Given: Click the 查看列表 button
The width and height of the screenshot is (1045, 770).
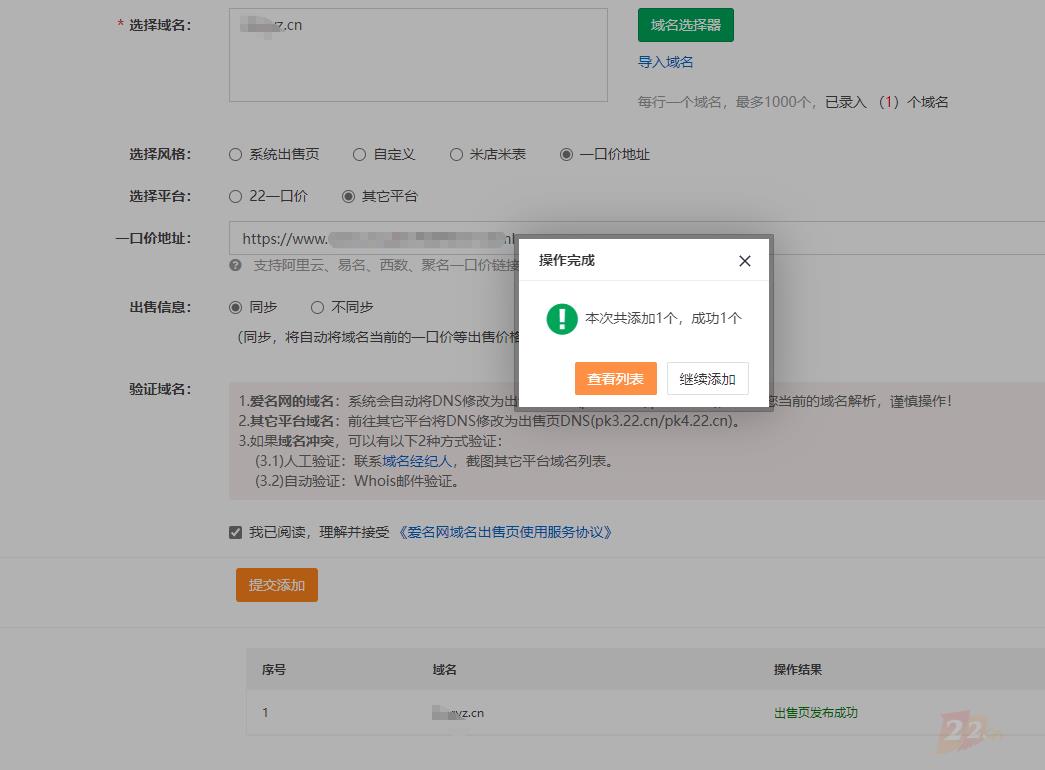Looking at the screenshot, I should (615, 379).
